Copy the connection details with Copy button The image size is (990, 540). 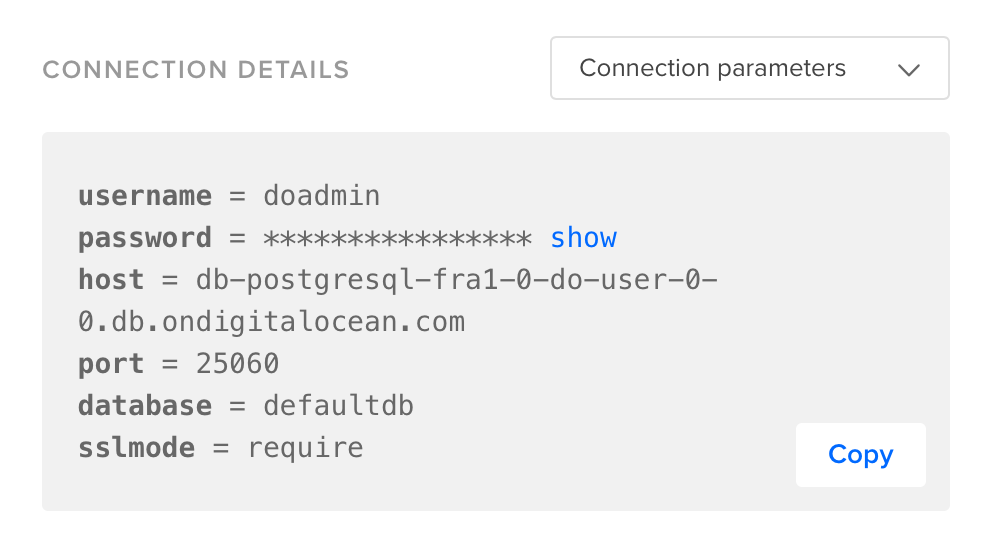click(861, 455)
